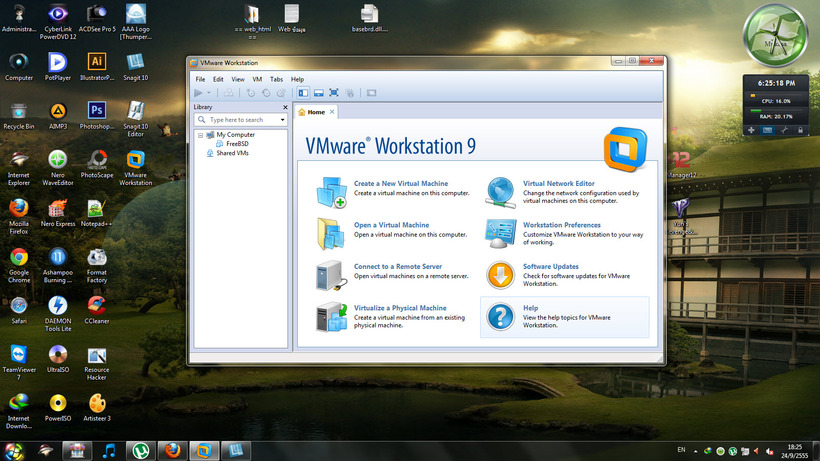820x461 pixels.
Task: Click the Windows Start orb
Action: (14, 451)
